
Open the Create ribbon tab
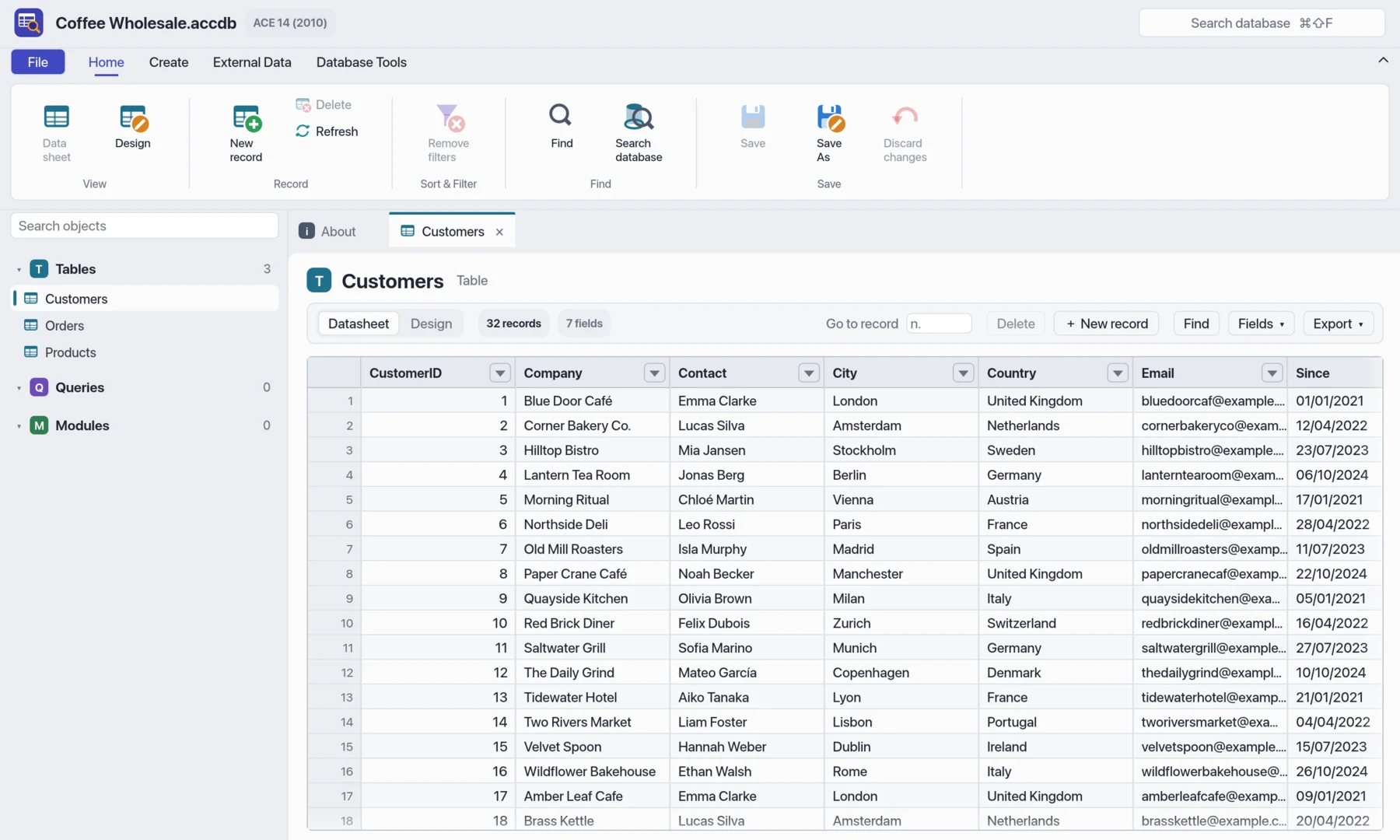coord(169,62)
